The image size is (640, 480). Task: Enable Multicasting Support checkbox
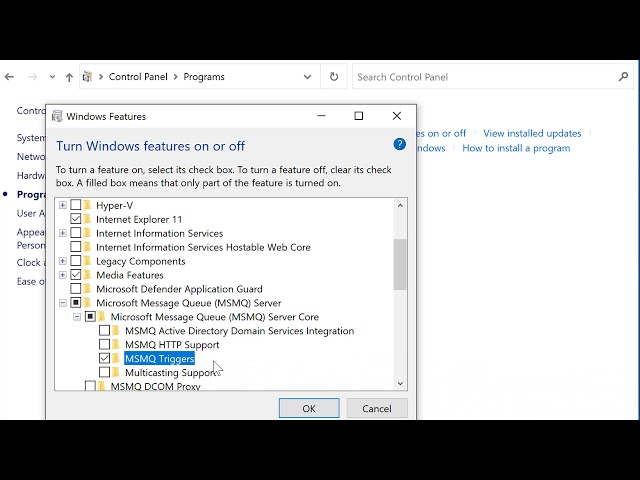pos(104,372)
